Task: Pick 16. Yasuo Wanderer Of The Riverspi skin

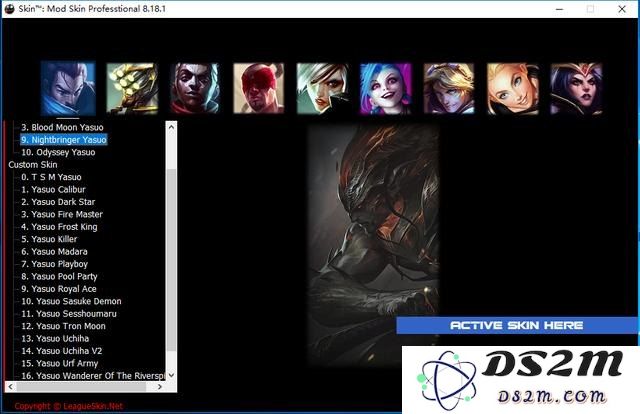Action: 93,376
